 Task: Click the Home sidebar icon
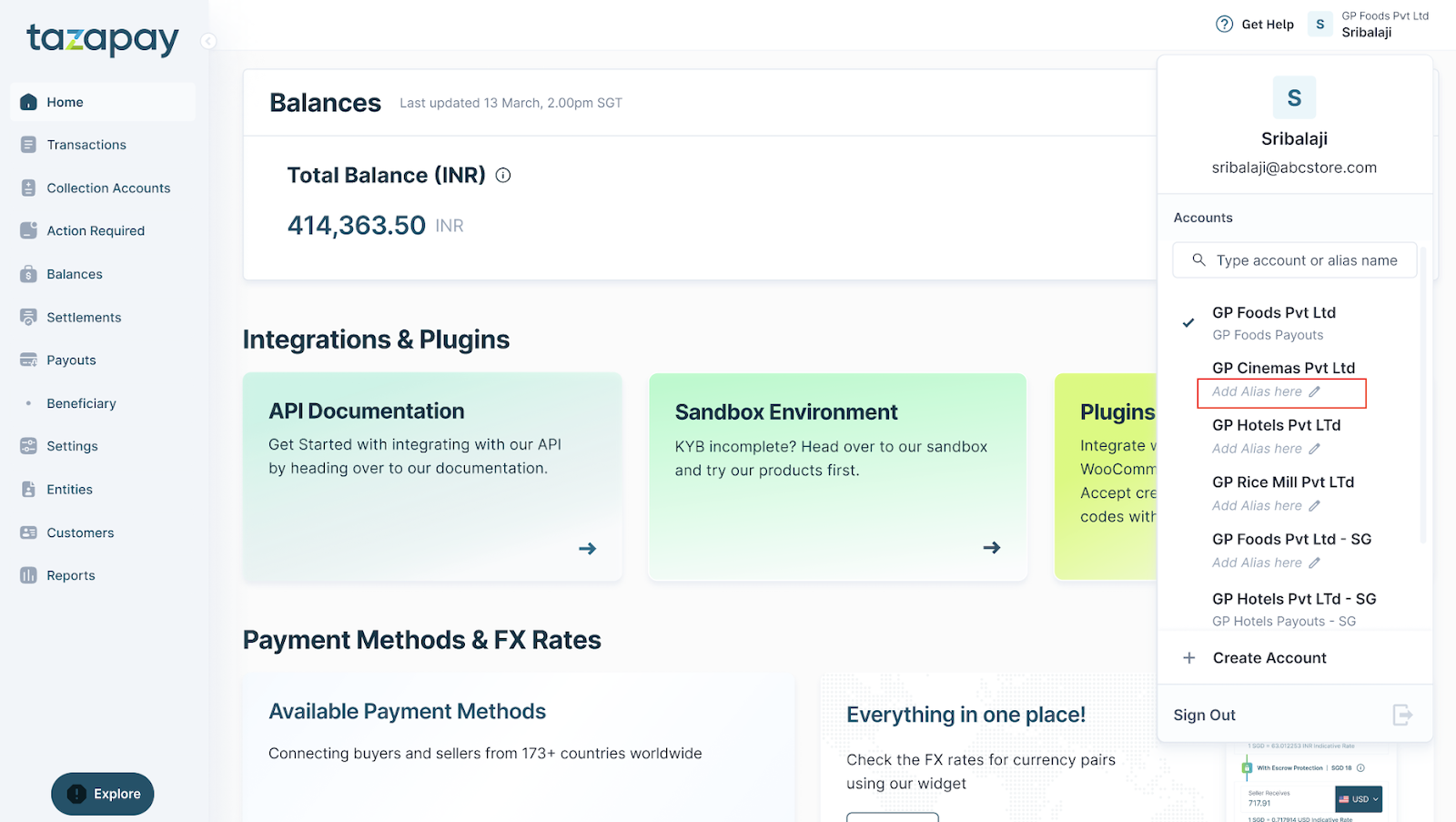pos(28,102)
